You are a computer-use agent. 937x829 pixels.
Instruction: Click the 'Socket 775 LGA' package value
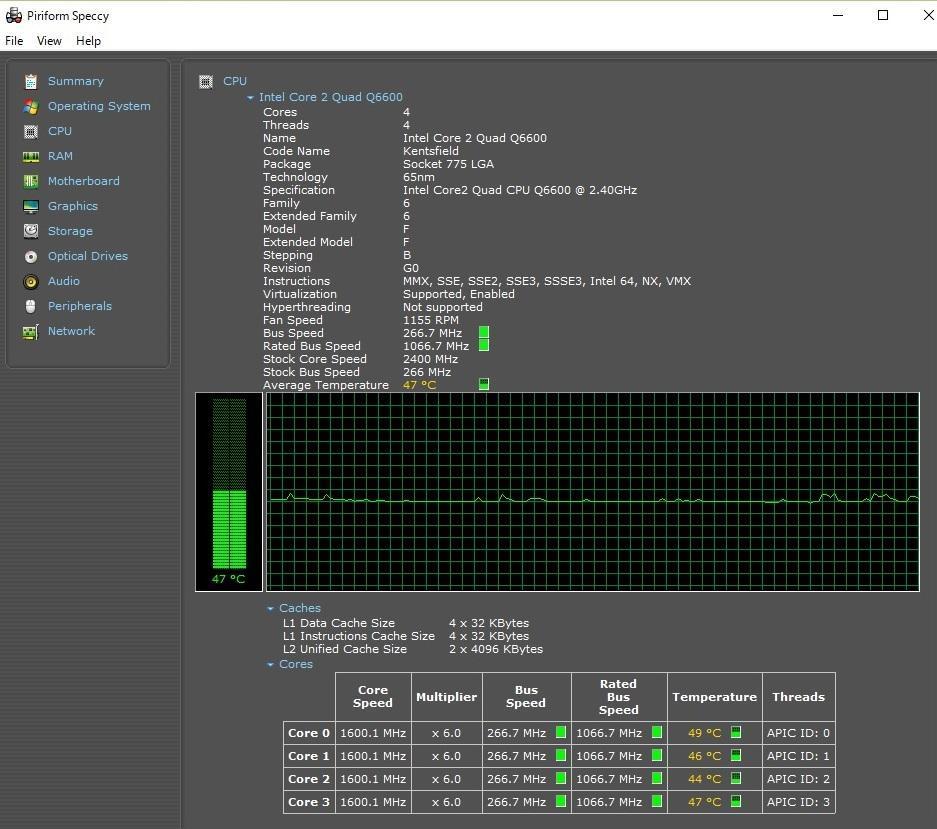448,164
